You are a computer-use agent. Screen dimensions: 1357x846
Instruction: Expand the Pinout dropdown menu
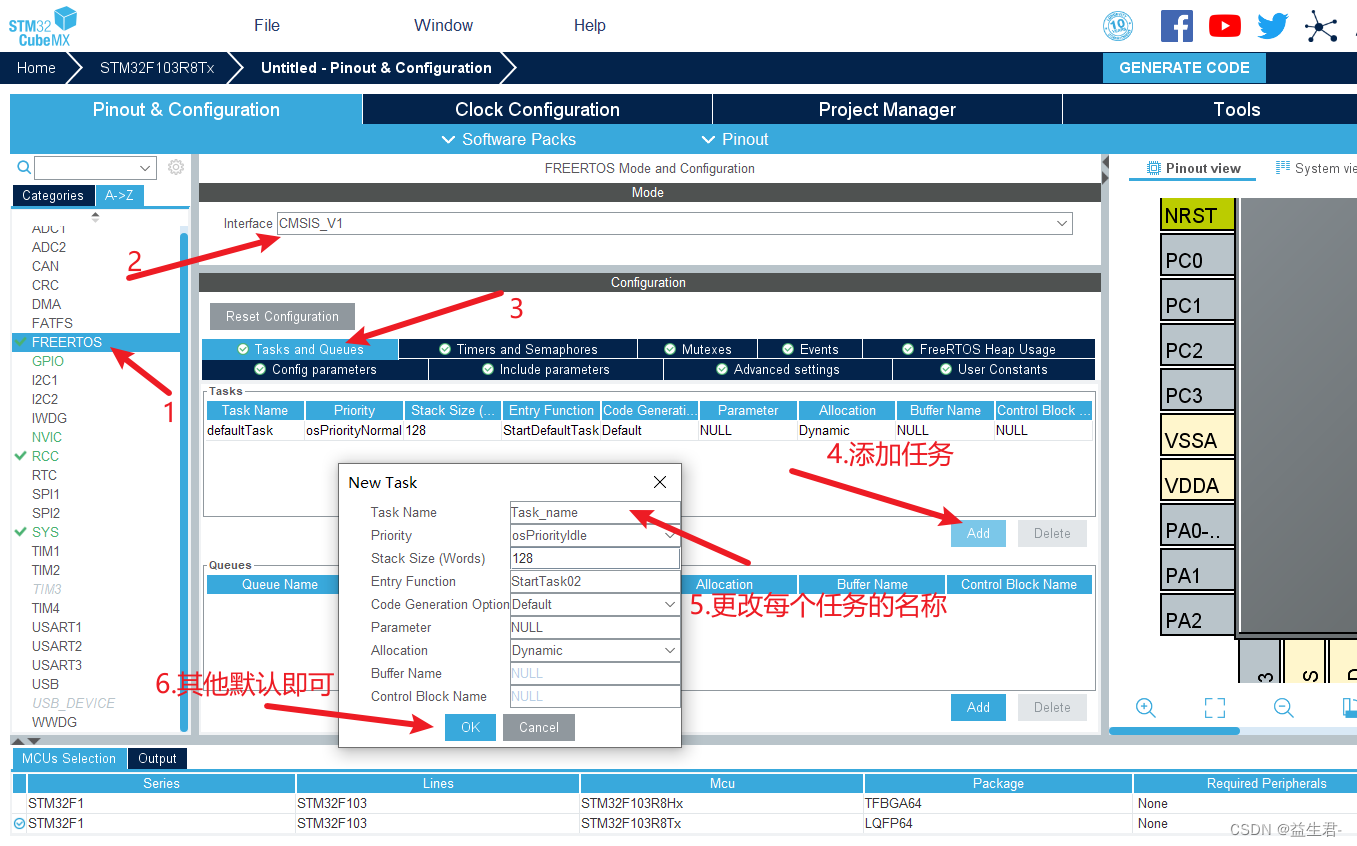[735, 139]
